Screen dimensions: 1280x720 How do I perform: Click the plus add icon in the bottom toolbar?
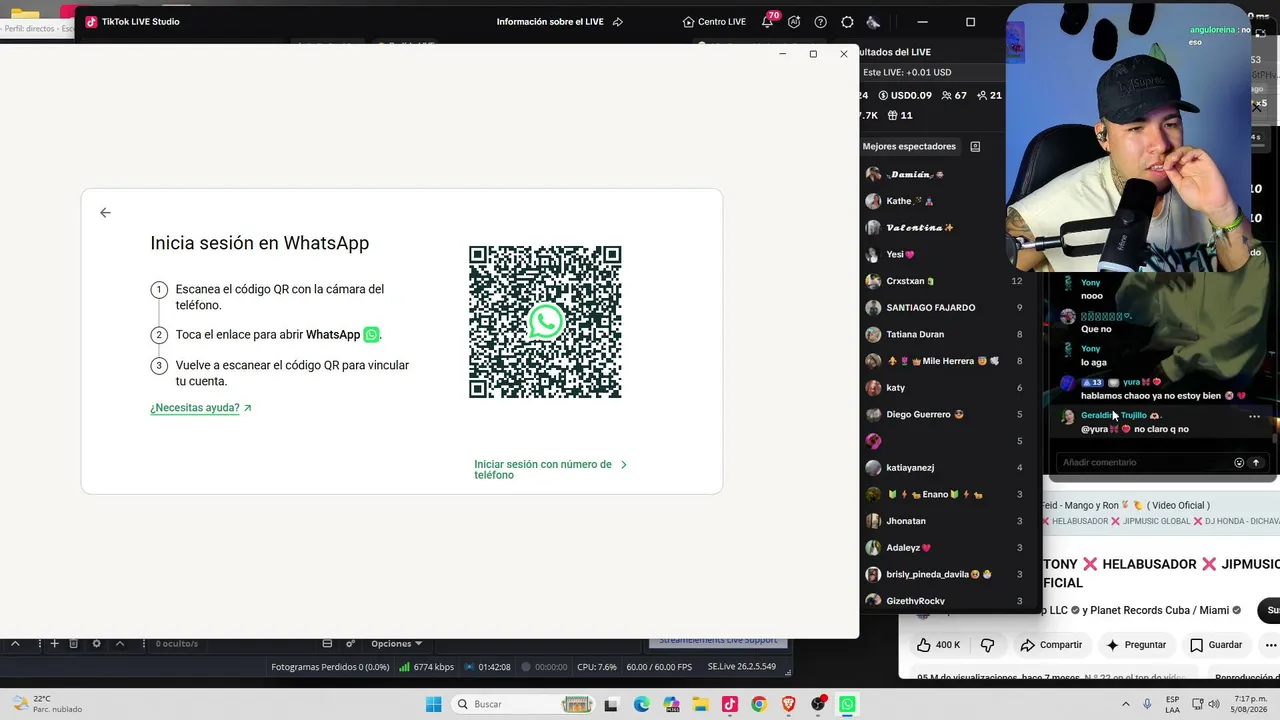pyautogui.click(x=54, y=644)
